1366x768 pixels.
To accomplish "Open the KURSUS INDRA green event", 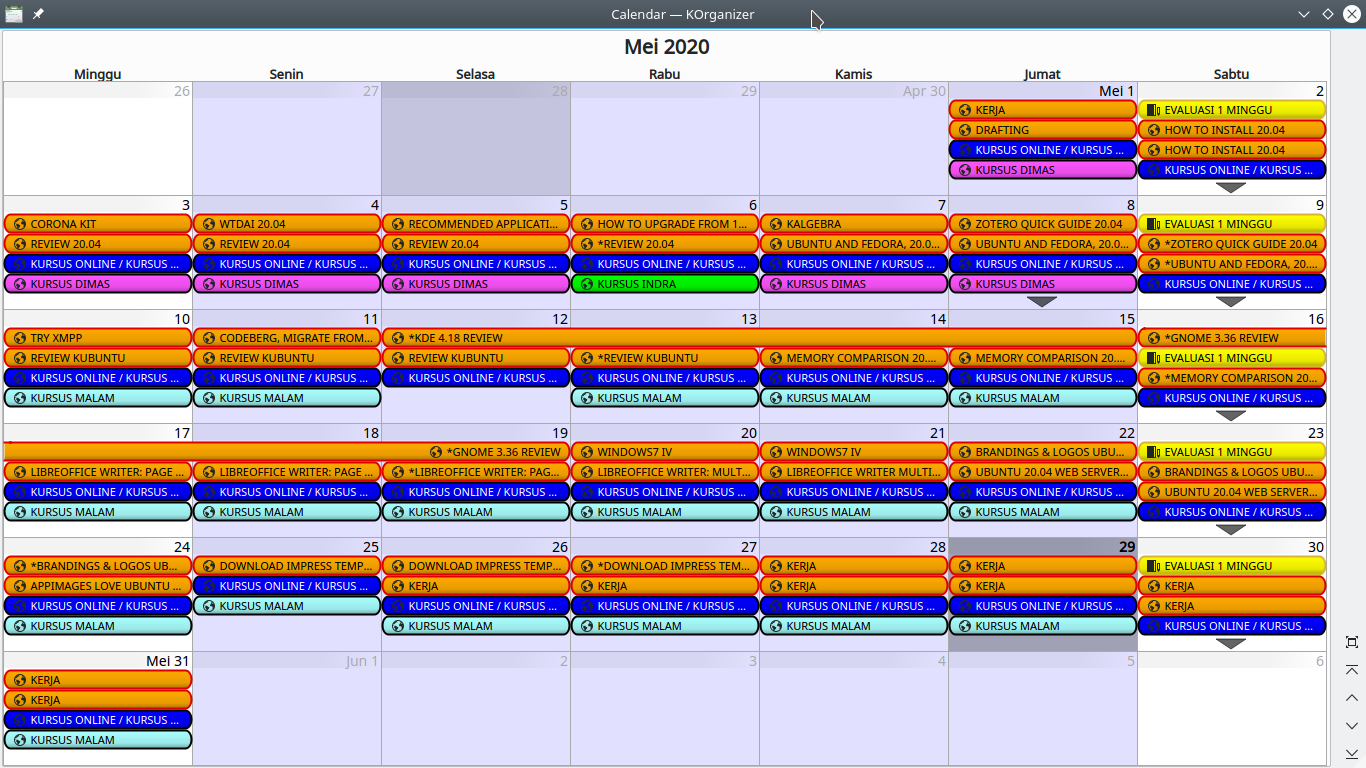I will pyautogui.click(x=664, y=284).
